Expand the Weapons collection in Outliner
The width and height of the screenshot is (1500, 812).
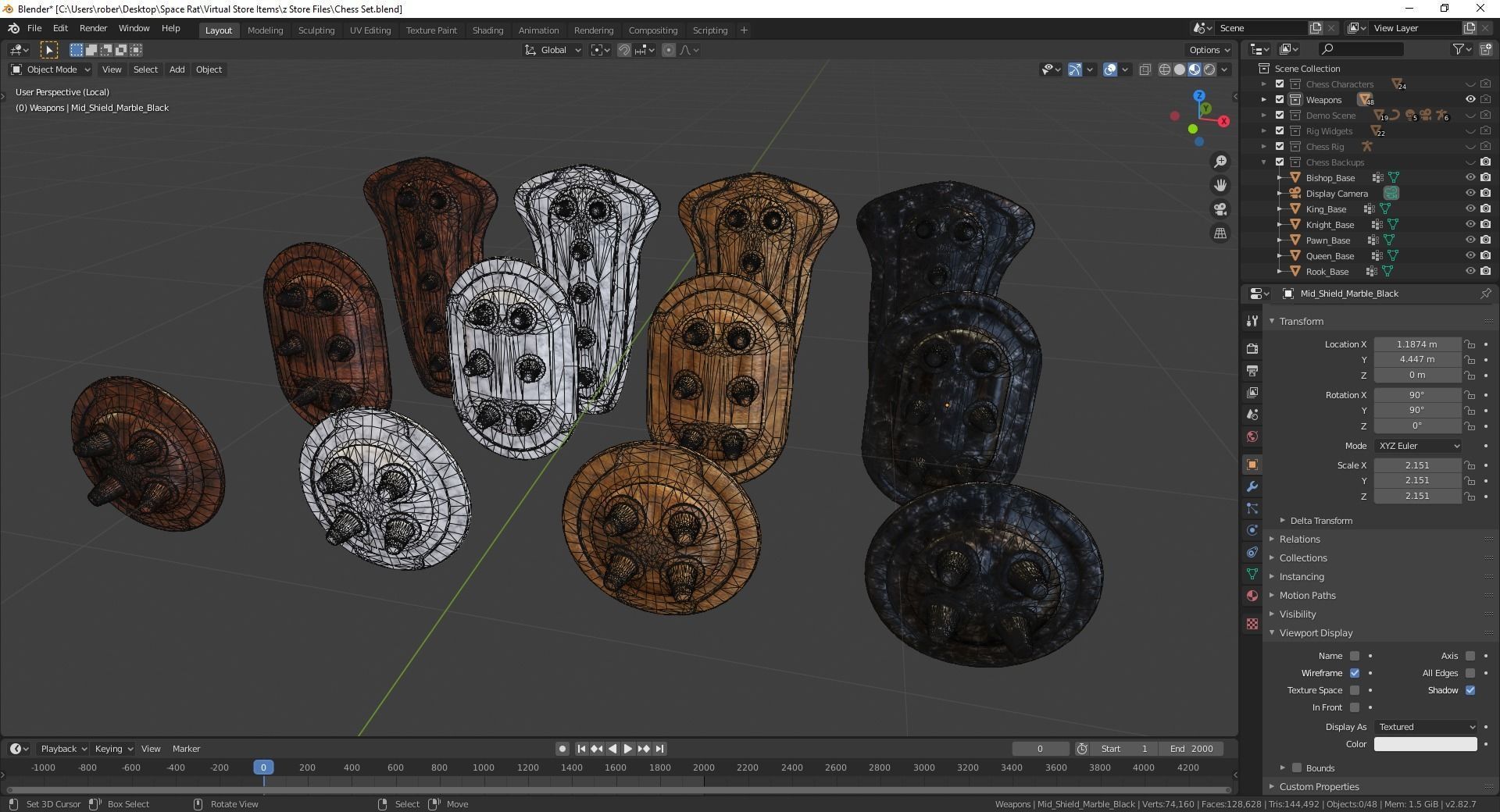point(1264,100)
